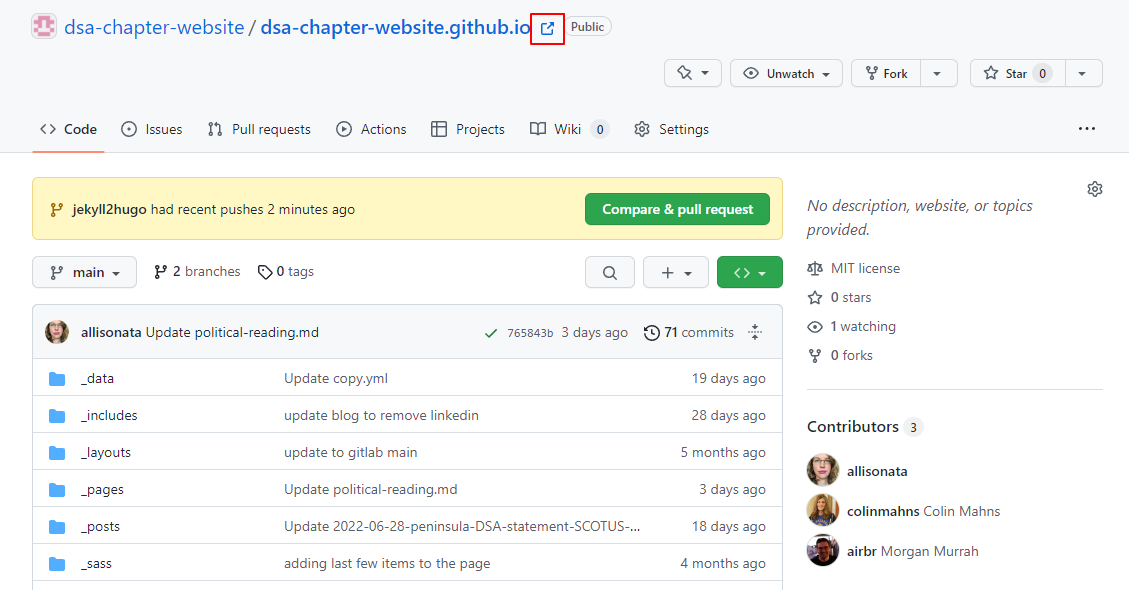The image size is (1129, 590).
Task: Click the _pages folder icon
Action: (x=57, y=490)
